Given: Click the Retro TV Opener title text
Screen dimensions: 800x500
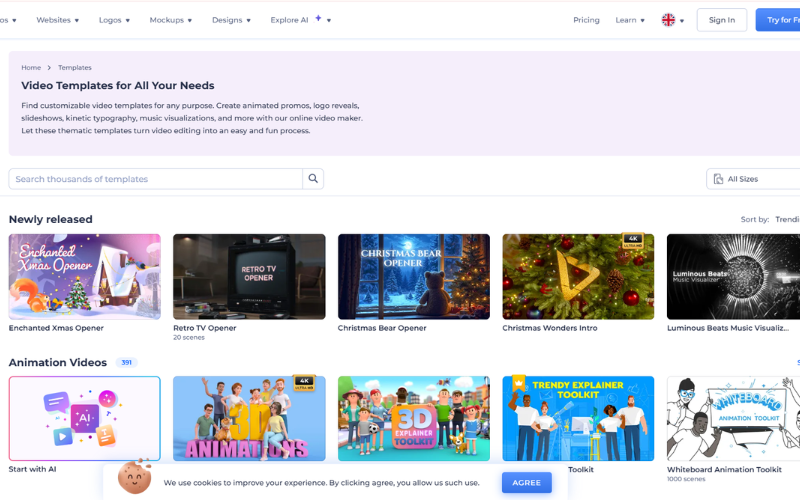Looking at the screenshot, I should 205,328.
